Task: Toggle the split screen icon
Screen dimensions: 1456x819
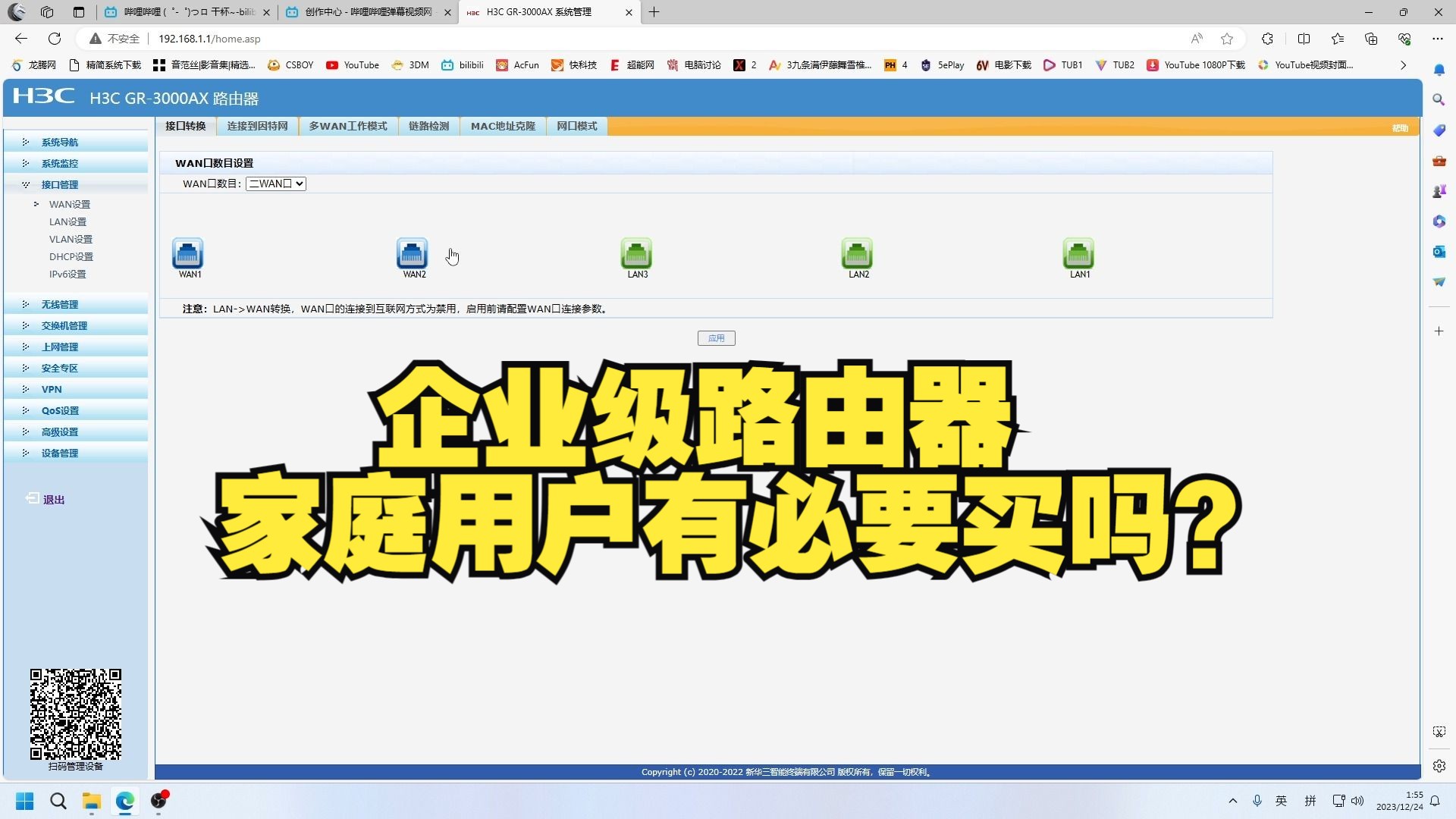Action: click(x=1304, y=39)
